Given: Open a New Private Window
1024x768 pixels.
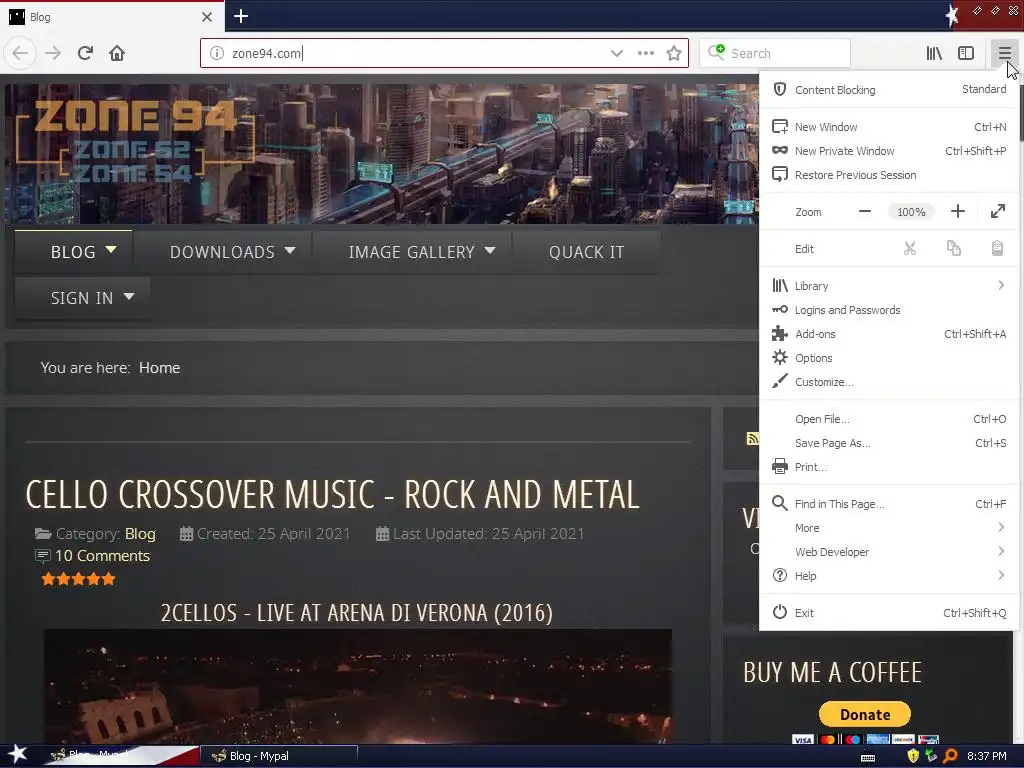Looking at the screenshot, I should point(889,151).
